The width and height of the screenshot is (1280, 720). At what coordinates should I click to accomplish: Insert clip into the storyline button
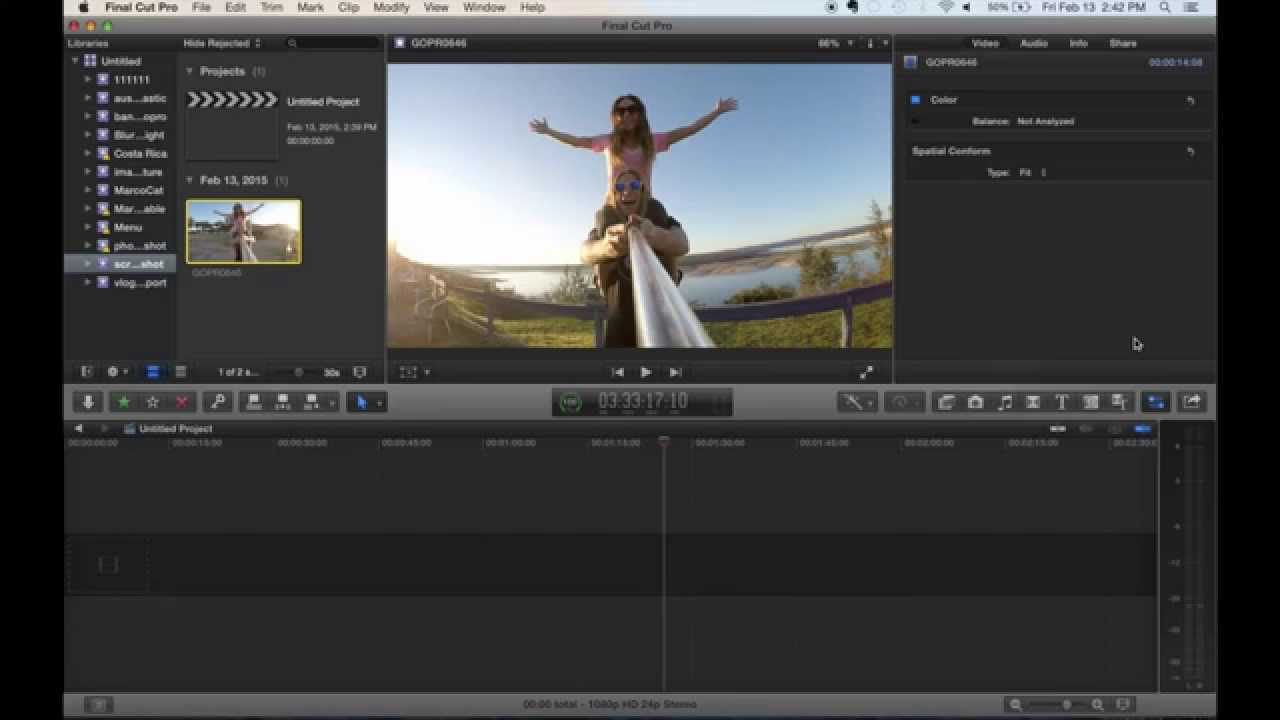282,402
